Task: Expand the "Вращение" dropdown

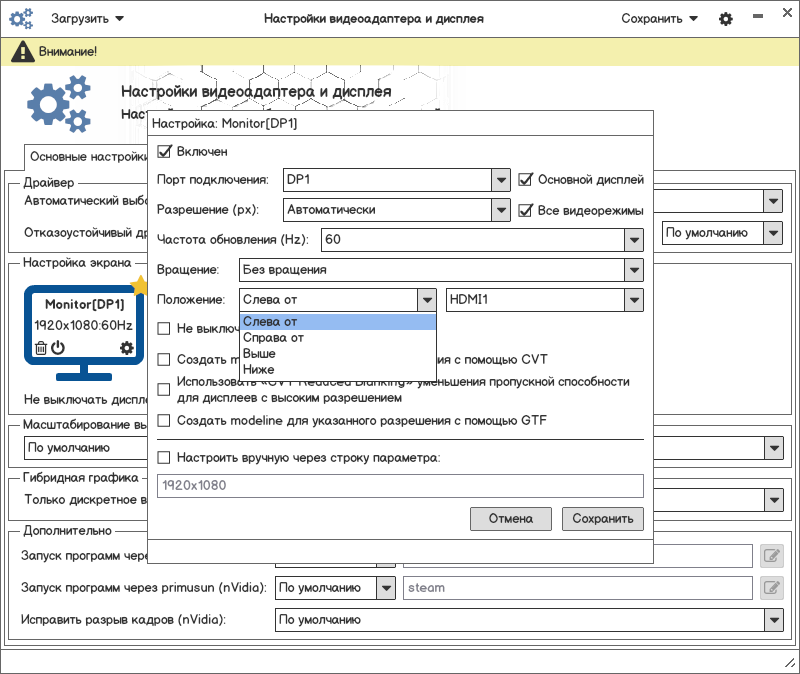Action: [632, 270]
